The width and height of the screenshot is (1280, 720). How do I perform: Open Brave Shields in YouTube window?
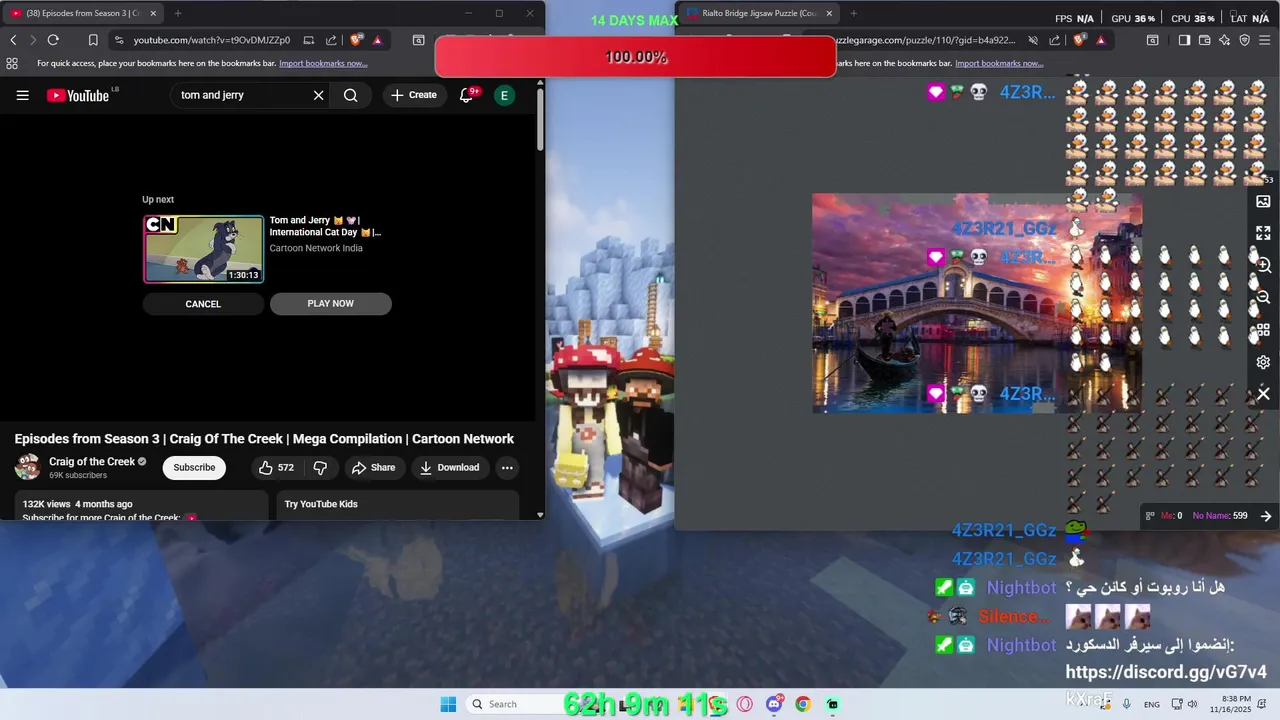356,40
